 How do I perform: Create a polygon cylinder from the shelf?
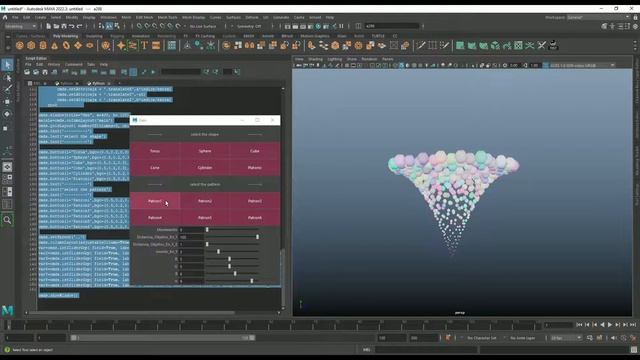click(43, 46)
